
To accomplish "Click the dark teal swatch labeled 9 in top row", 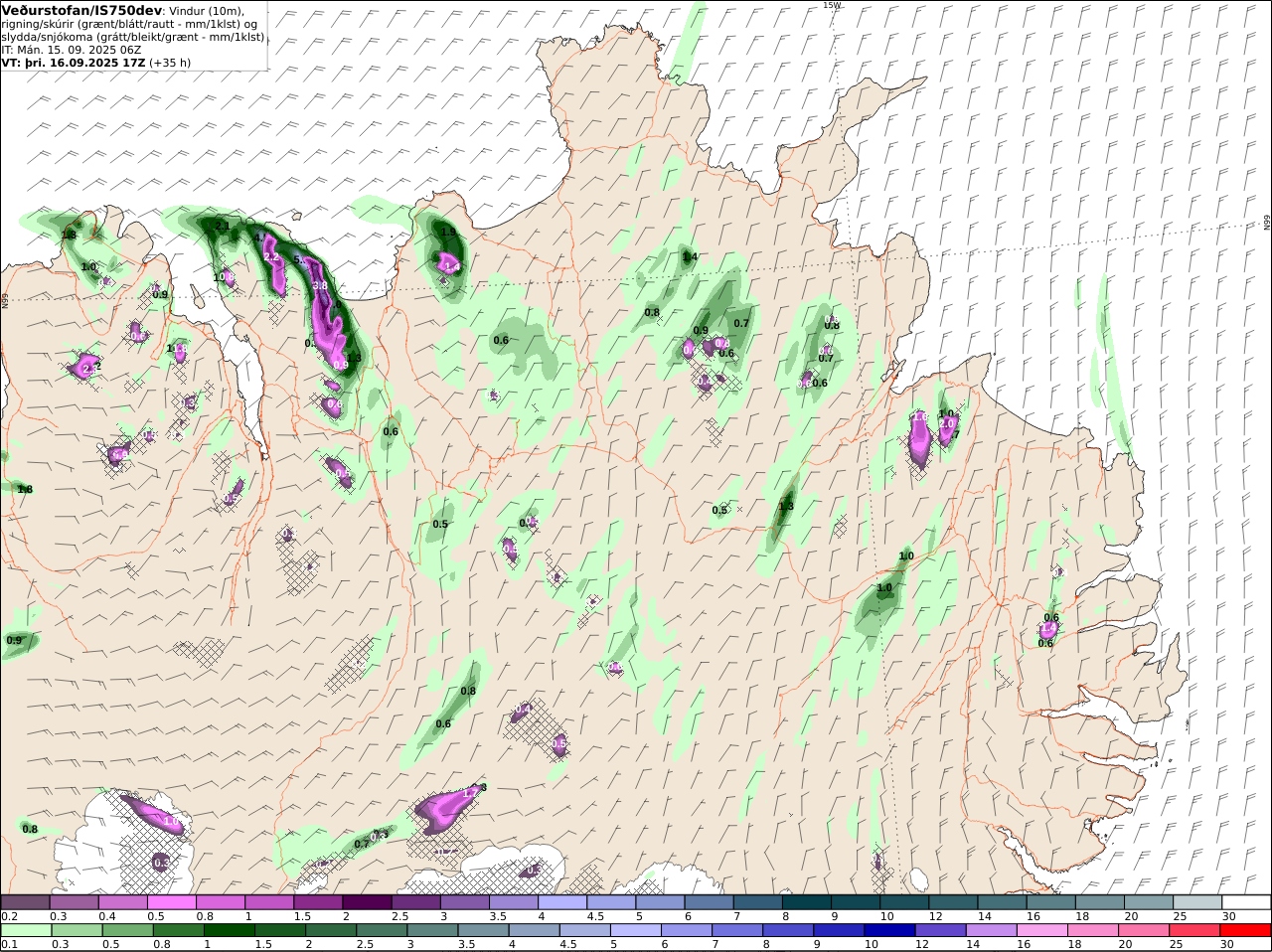I will pos(857,902).
